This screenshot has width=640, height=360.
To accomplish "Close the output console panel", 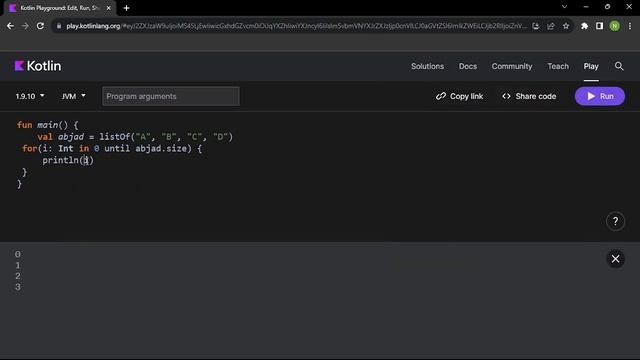I will tap(615, 259).
